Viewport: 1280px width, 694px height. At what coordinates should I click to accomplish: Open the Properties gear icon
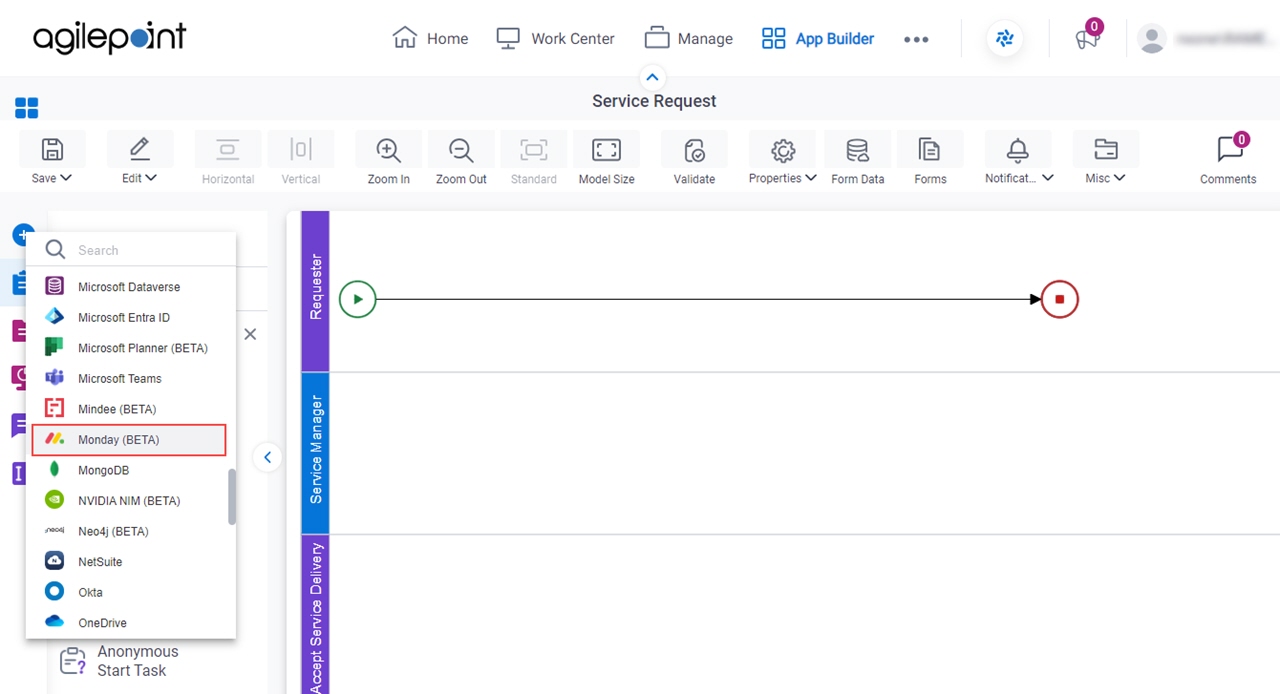[x=783, y=150]
